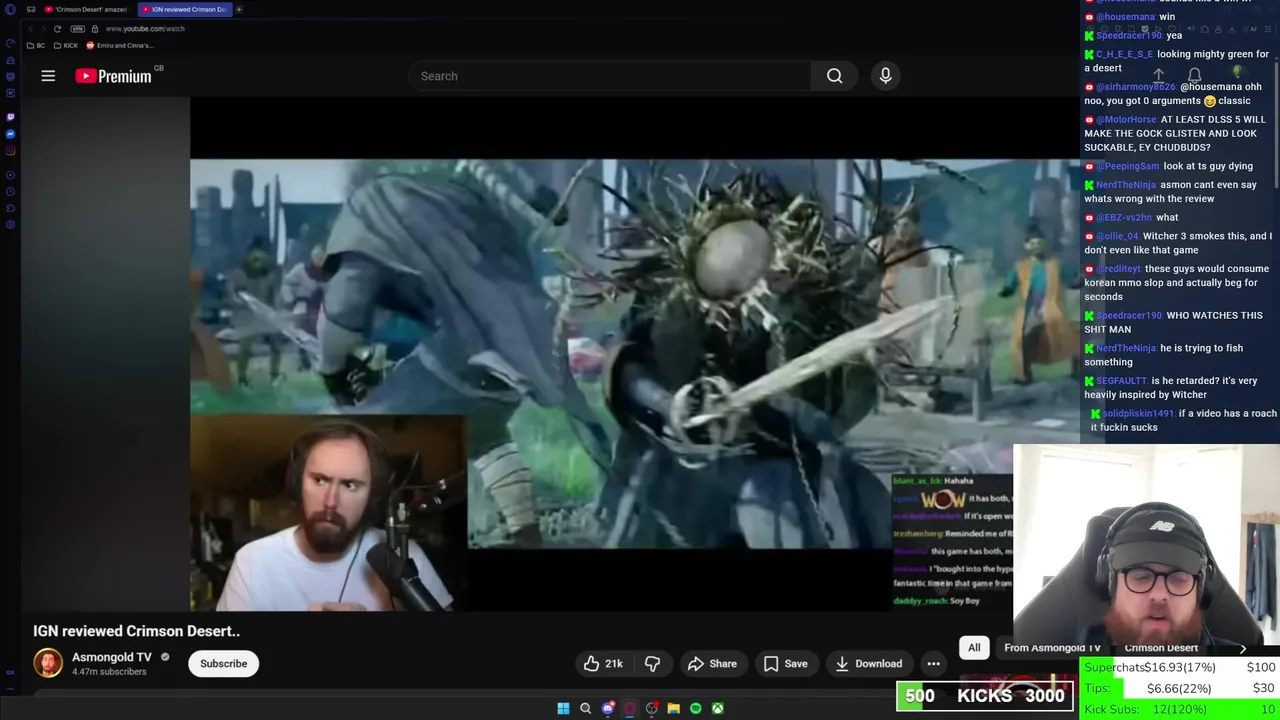
Task: Click the 500 KICKS 3000 goal bar
Action: pos(985,696)
